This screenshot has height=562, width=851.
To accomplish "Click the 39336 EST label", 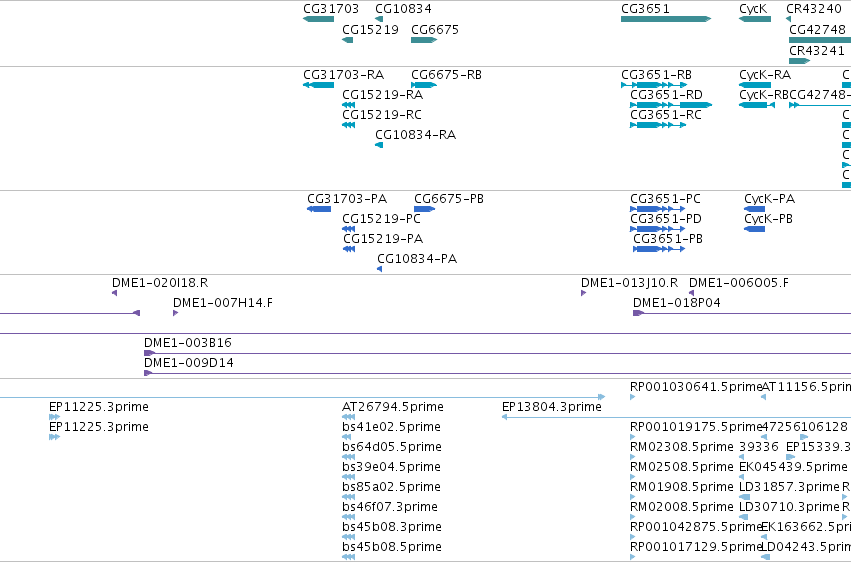I will click(759, 447).
